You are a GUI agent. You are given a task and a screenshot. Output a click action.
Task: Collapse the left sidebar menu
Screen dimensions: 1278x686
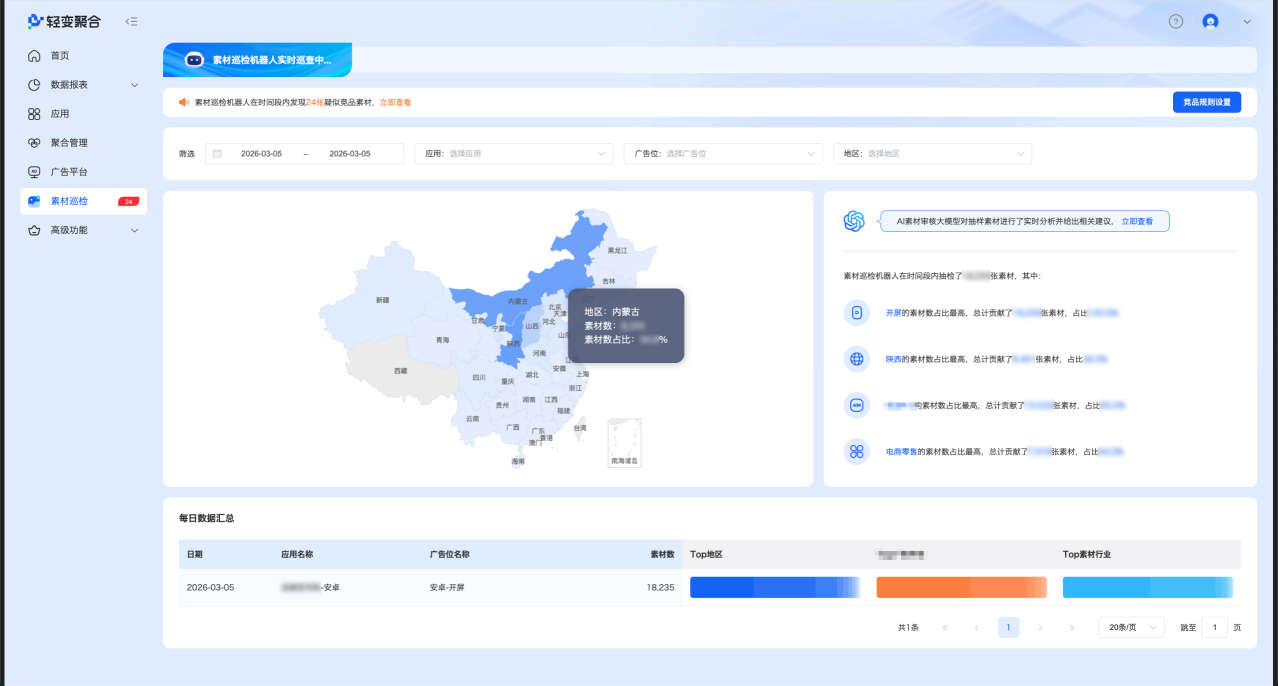132,21
